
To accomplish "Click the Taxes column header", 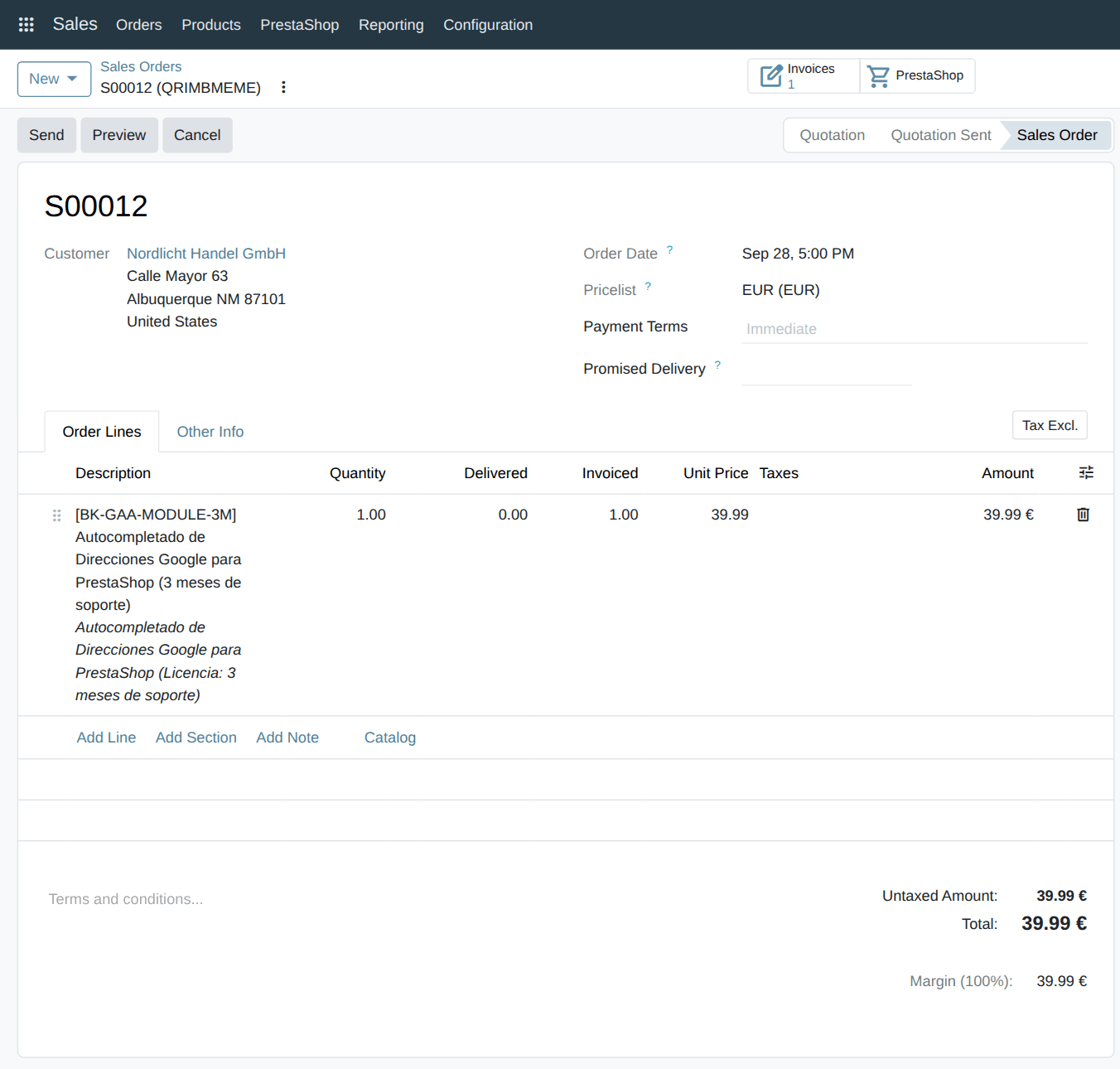I will 779,473.
